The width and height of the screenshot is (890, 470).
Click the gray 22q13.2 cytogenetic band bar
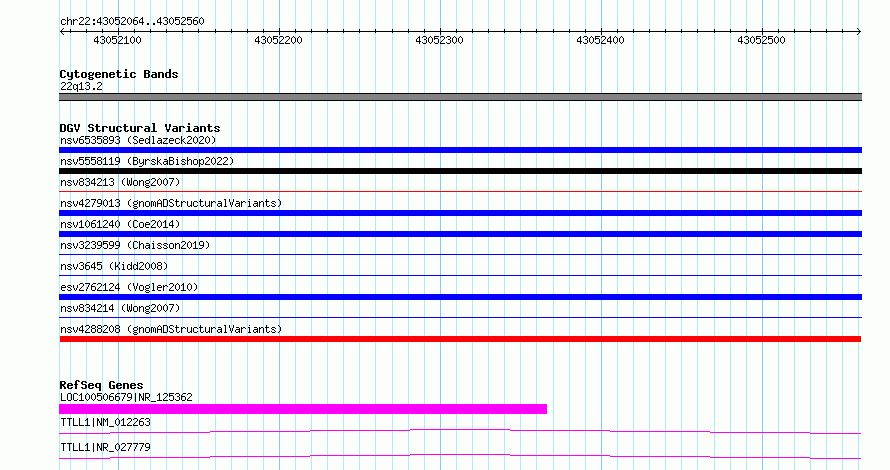coord(460,97)
